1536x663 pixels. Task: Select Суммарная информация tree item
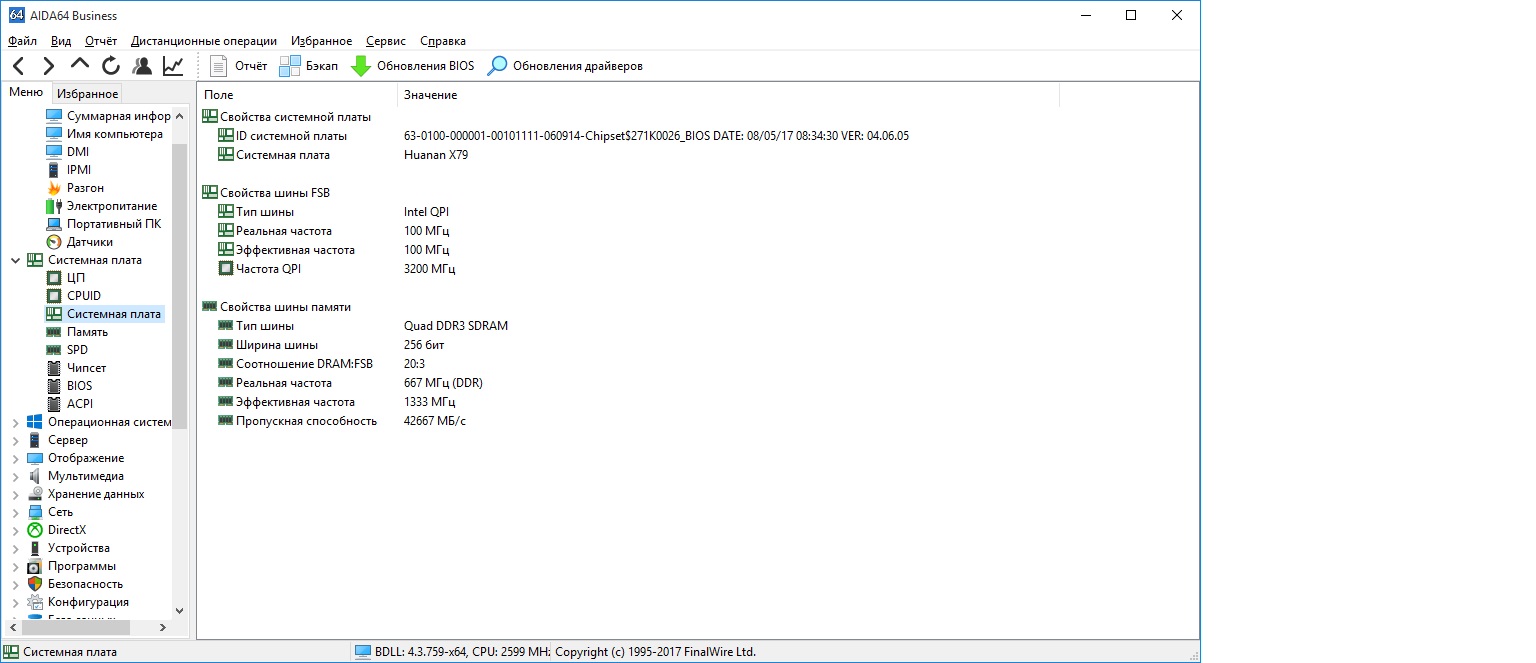point(109,116)
